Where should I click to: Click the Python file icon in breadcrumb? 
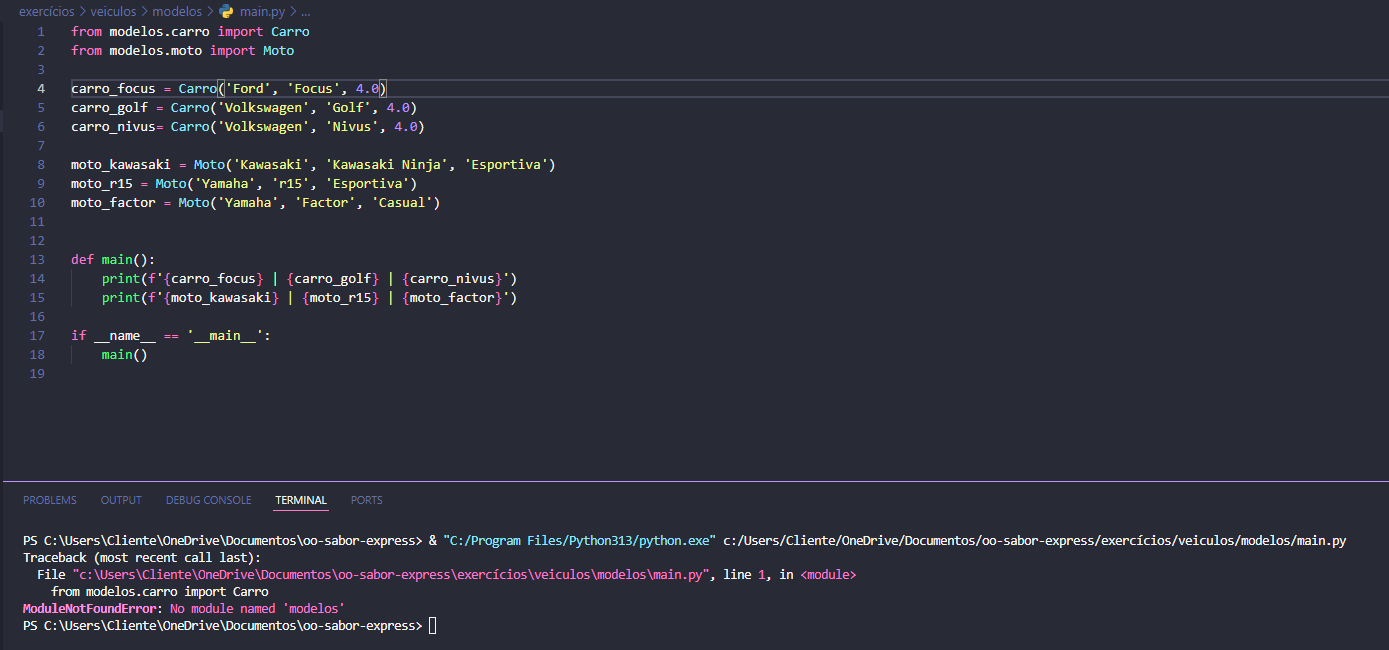coord(226,12)
